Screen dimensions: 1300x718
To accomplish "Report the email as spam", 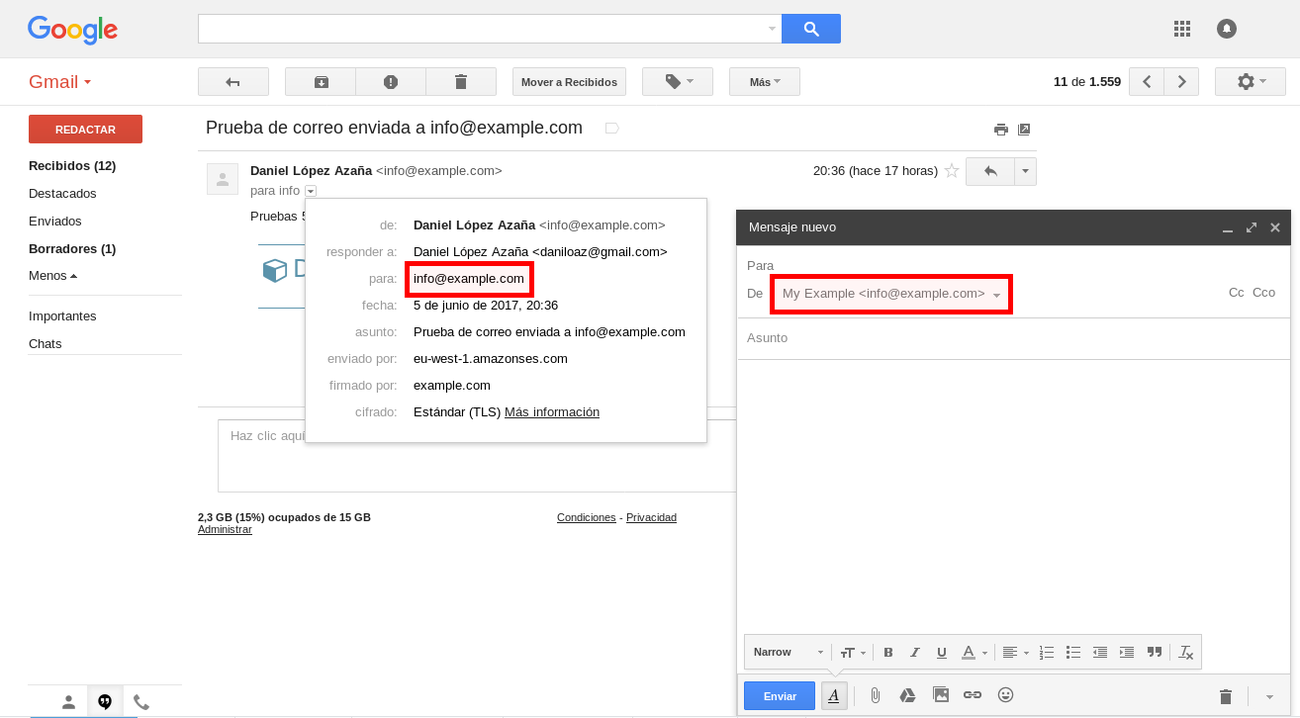I will [390, 81].
